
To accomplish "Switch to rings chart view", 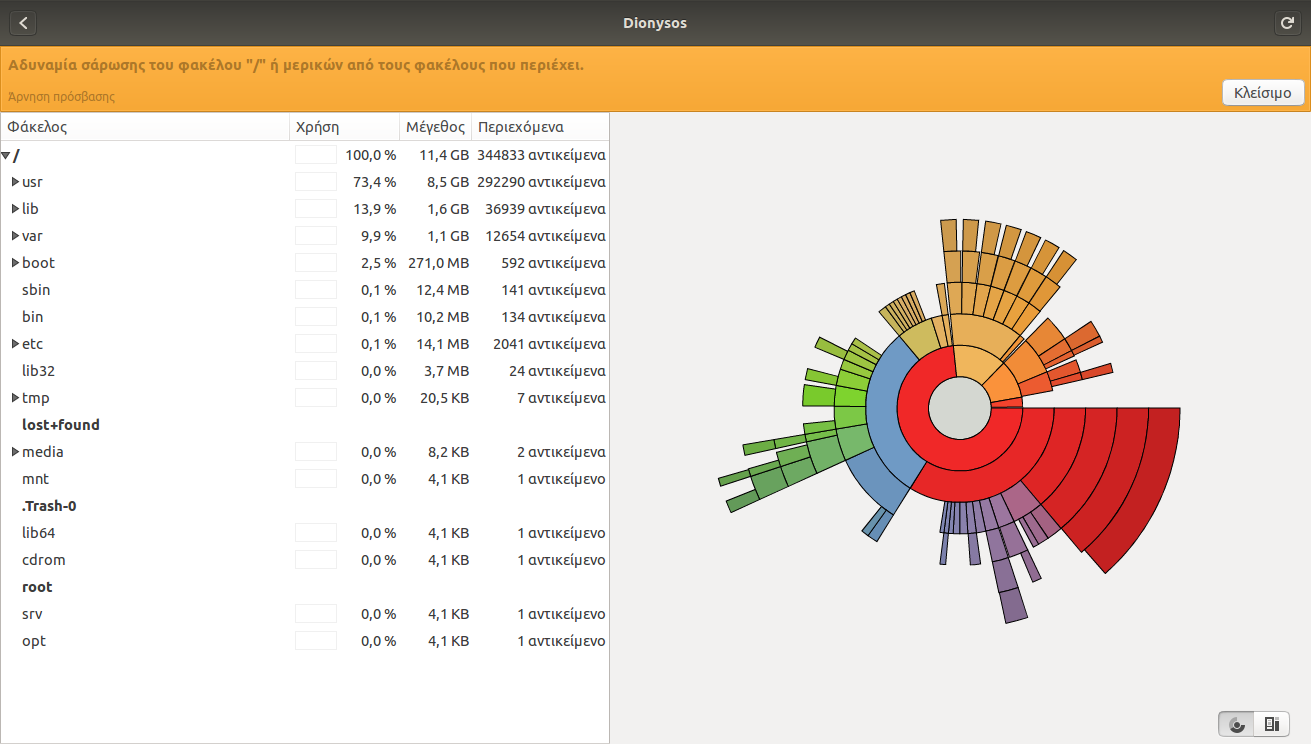I will coord(1237,724).
